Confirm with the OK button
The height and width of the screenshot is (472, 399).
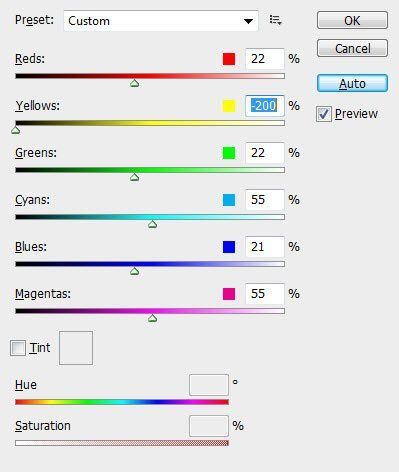352,20
